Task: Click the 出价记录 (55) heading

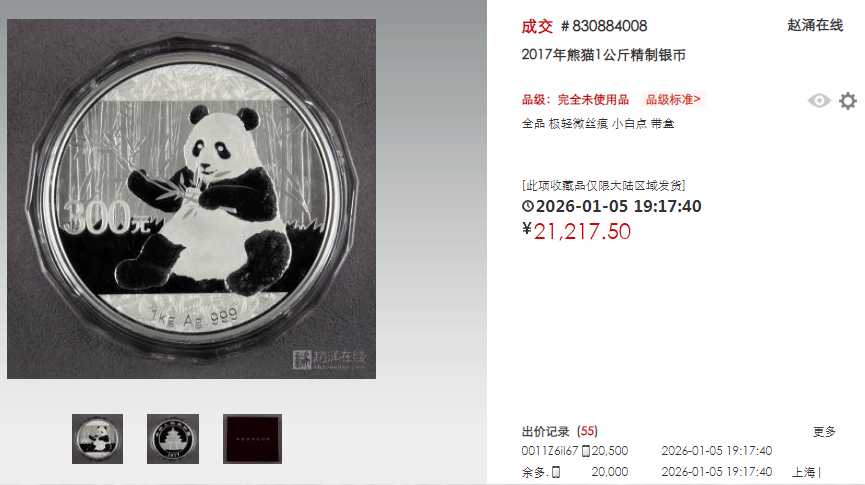Action: pyautogui.click(x=560, y=431)
